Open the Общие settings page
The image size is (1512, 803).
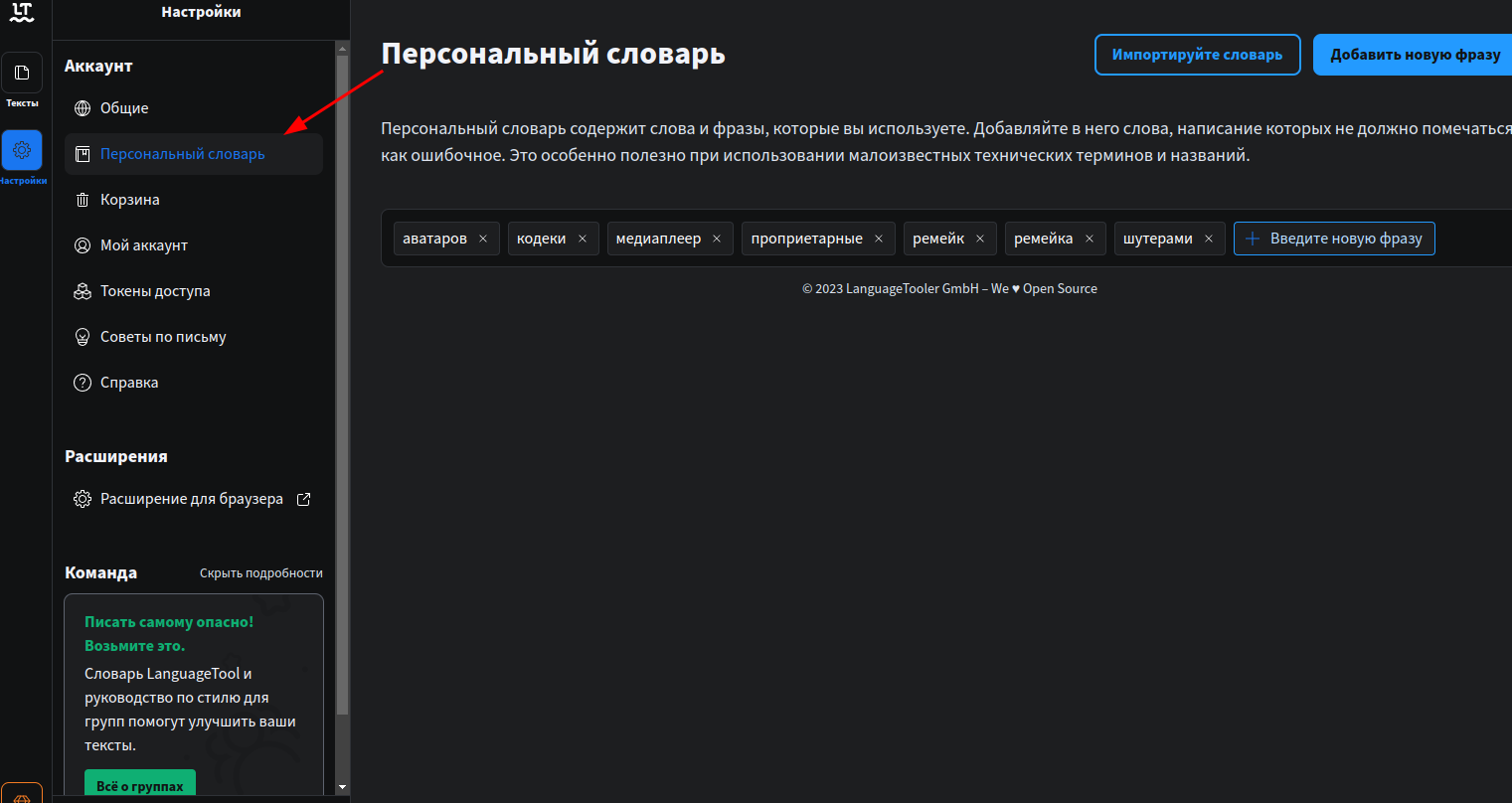tap(194, 108)
